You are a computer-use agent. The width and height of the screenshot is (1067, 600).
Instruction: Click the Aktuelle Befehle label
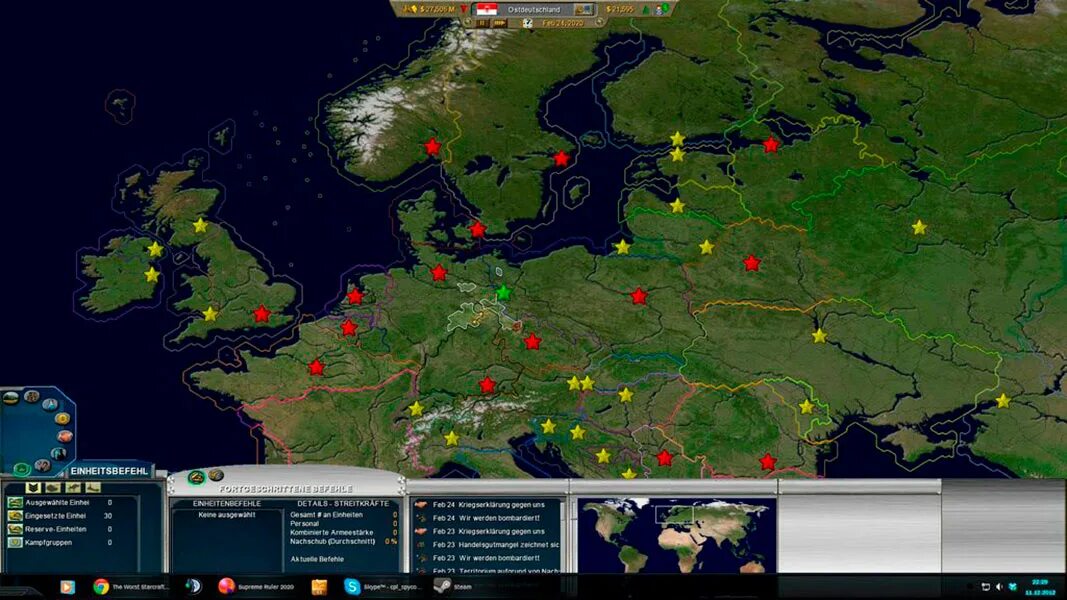[317, 559]
